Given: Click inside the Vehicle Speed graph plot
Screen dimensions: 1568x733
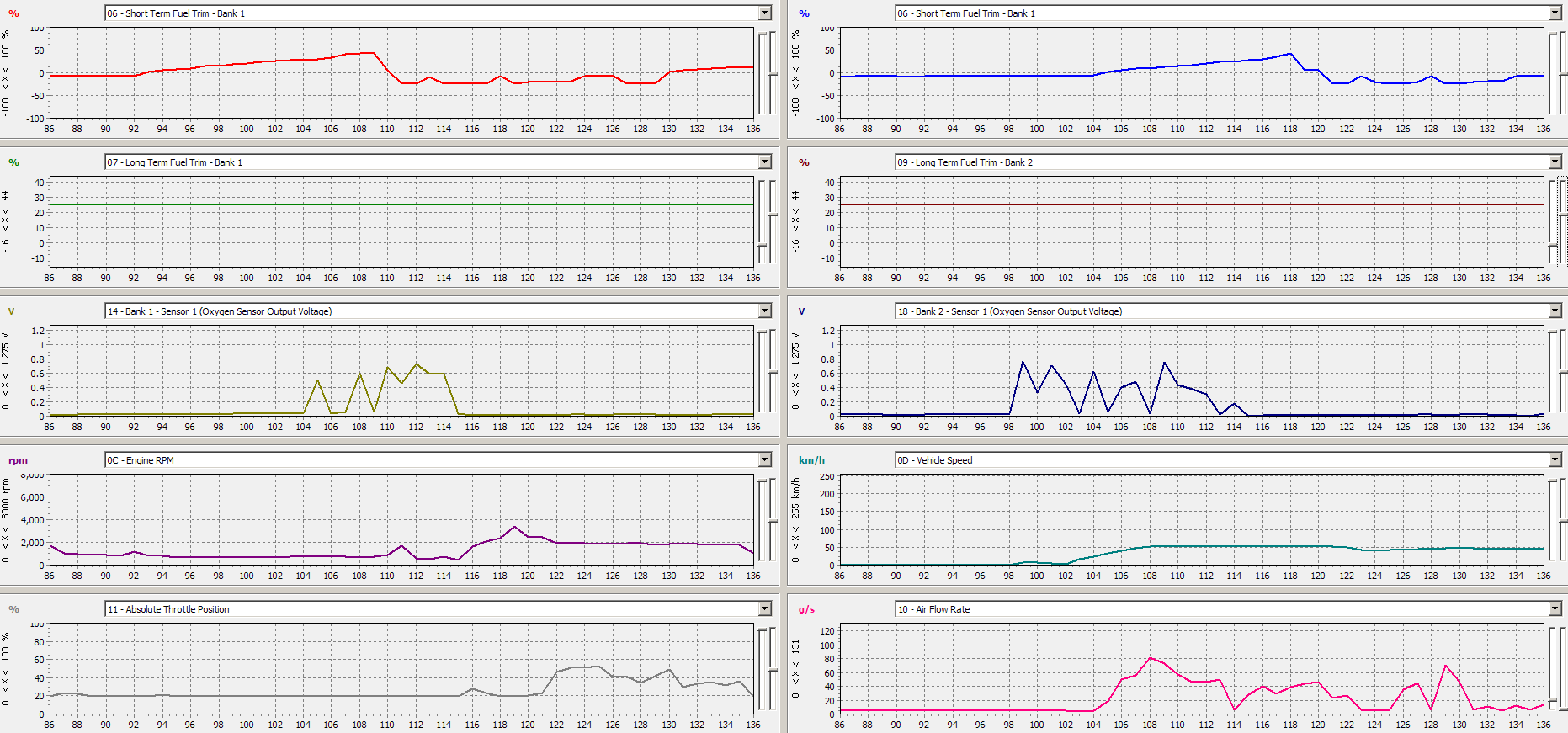Looking at the screenshot, I should tap(1192, 519).
